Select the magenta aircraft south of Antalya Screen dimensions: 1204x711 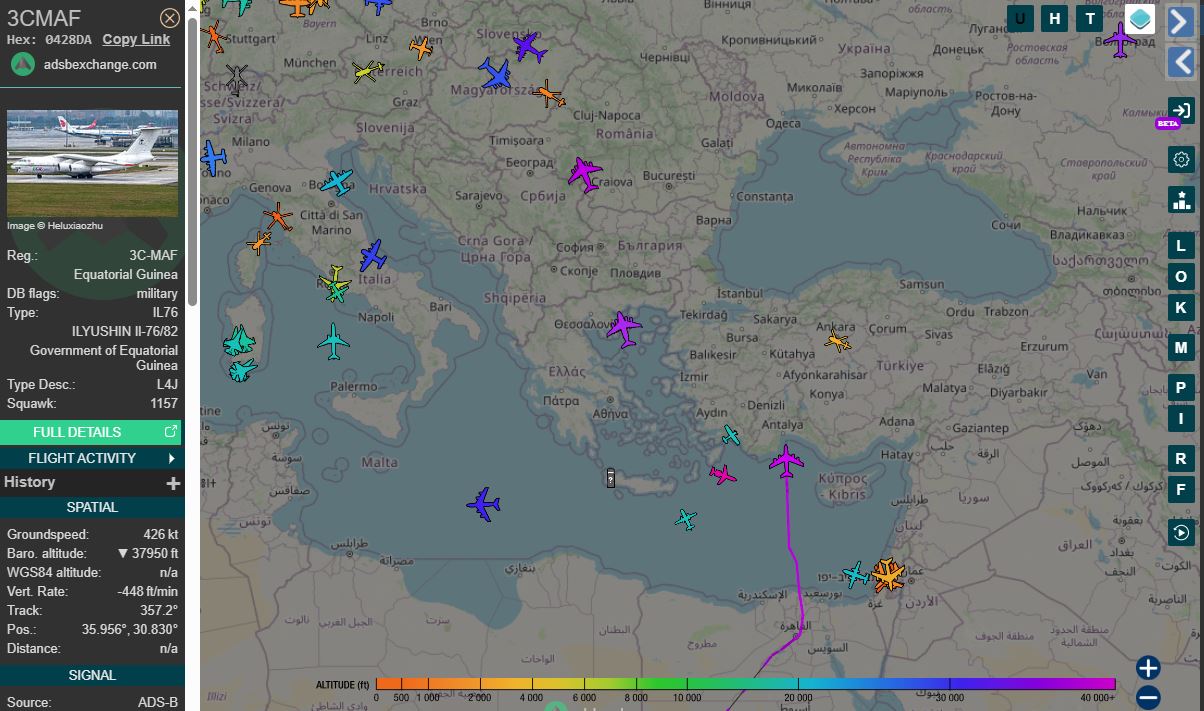(x=787, y=461)
